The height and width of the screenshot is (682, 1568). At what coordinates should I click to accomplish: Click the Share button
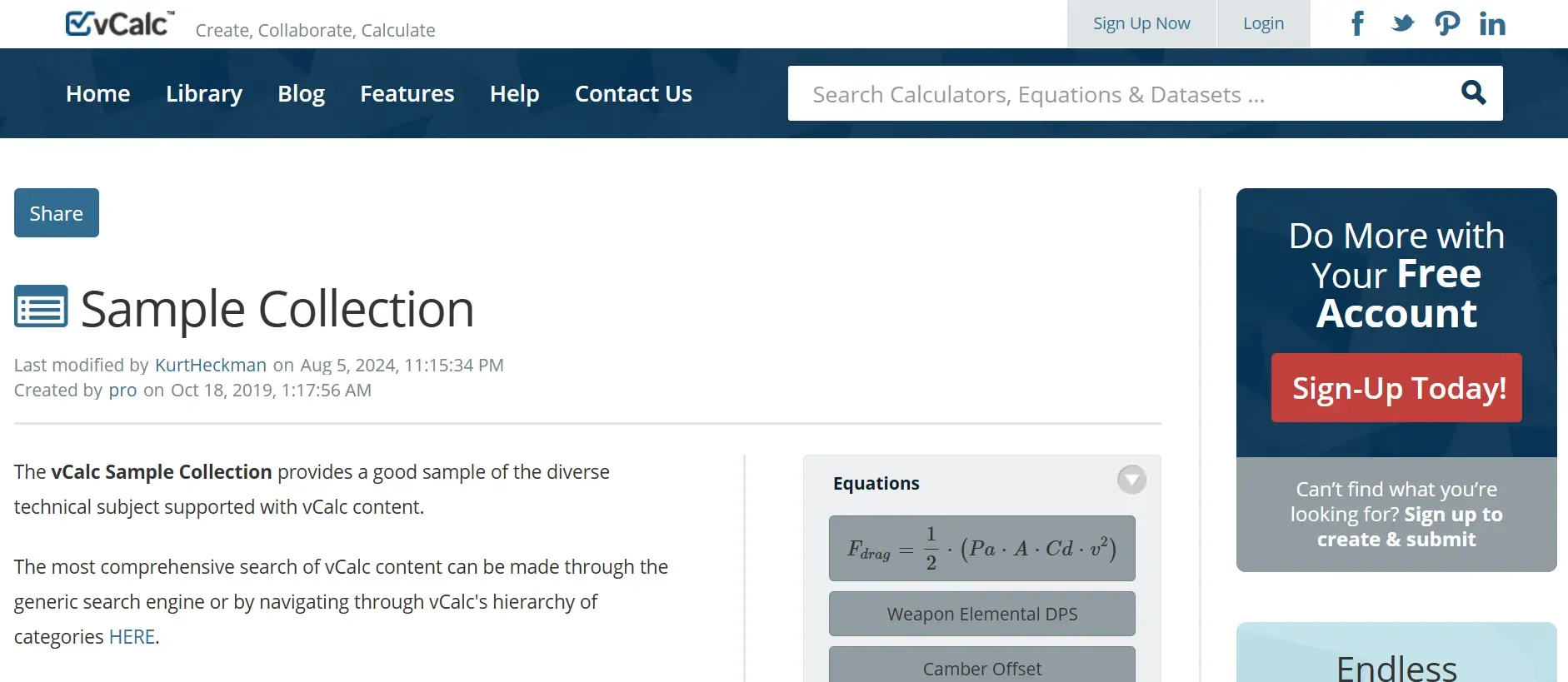click(57, 213)
